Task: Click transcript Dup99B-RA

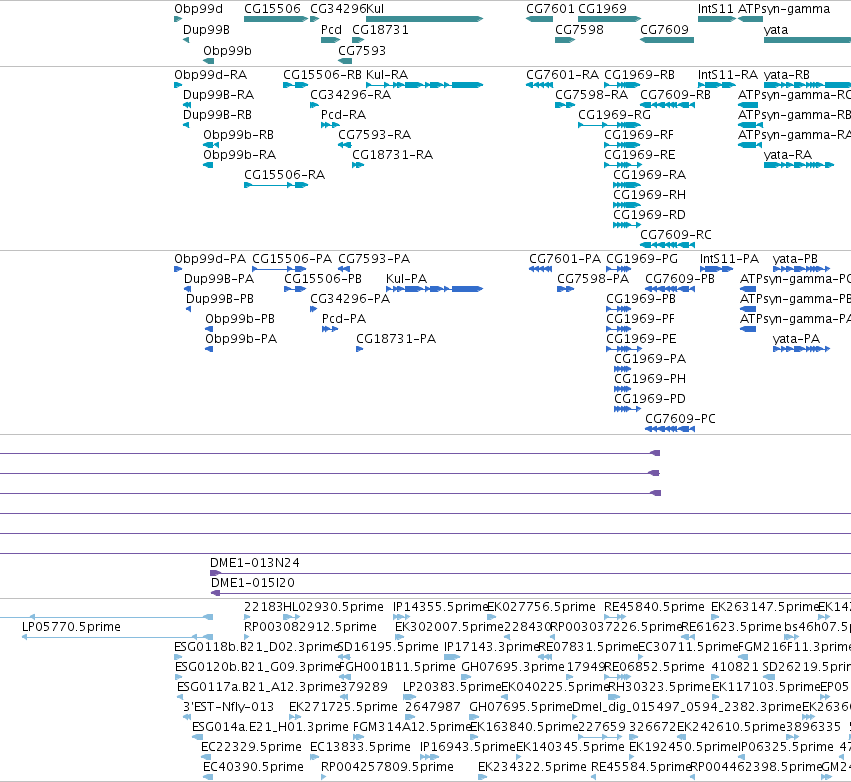Action: pos(187,105)
